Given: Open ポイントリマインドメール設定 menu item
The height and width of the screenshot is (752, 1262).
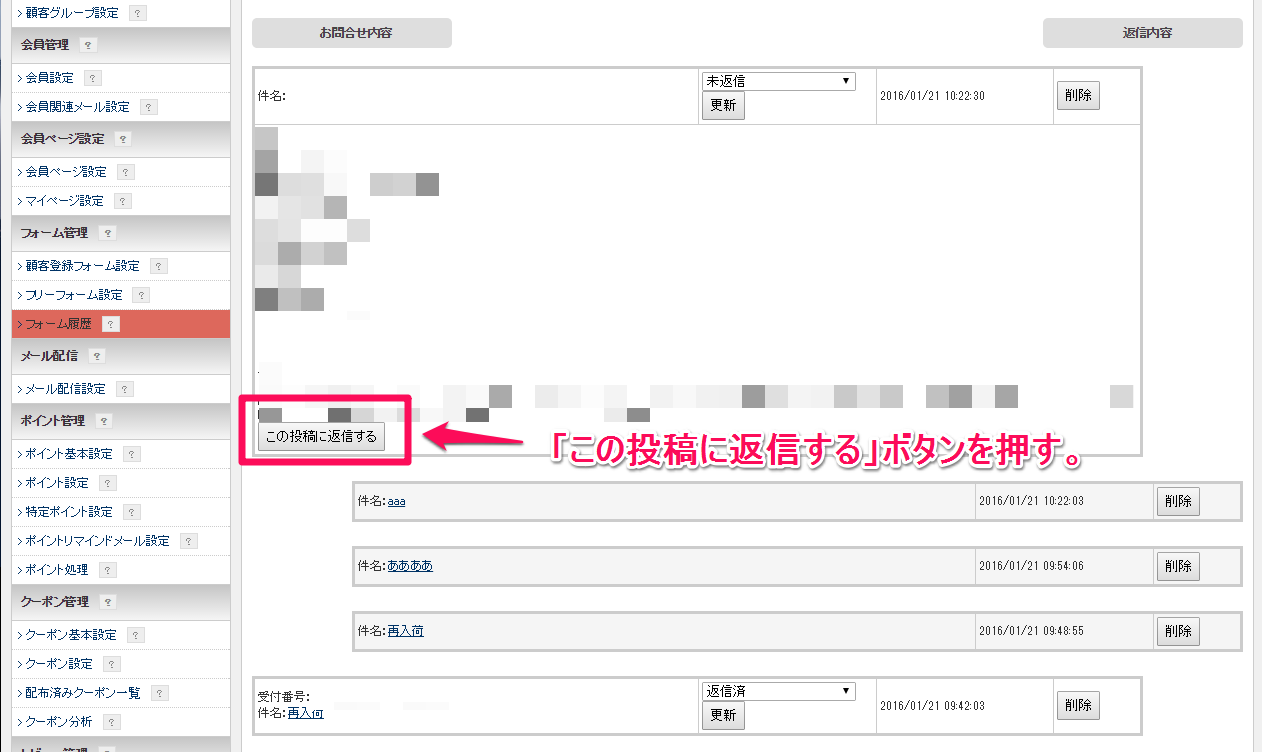Looking at the screenshot, I should point(97,541).
